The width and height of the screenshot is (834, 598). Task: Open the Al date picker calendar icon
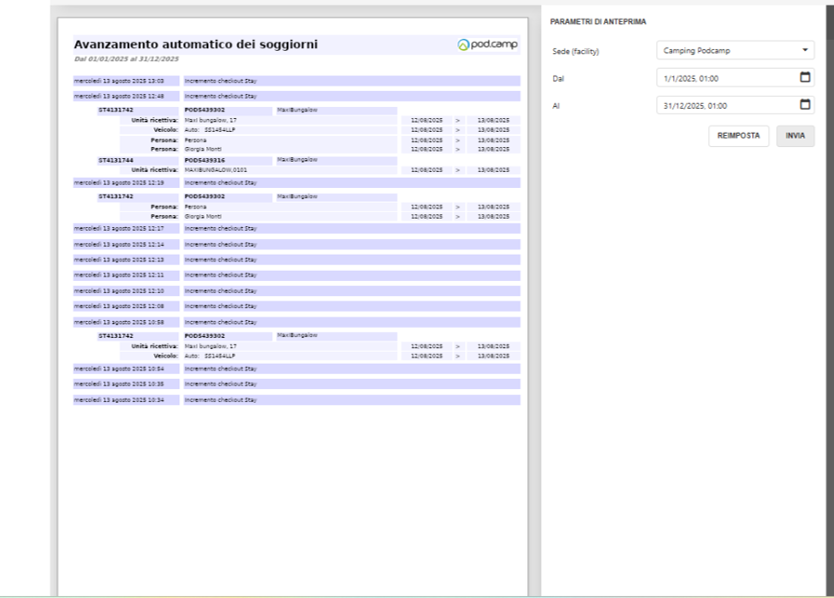coord(805,104)
